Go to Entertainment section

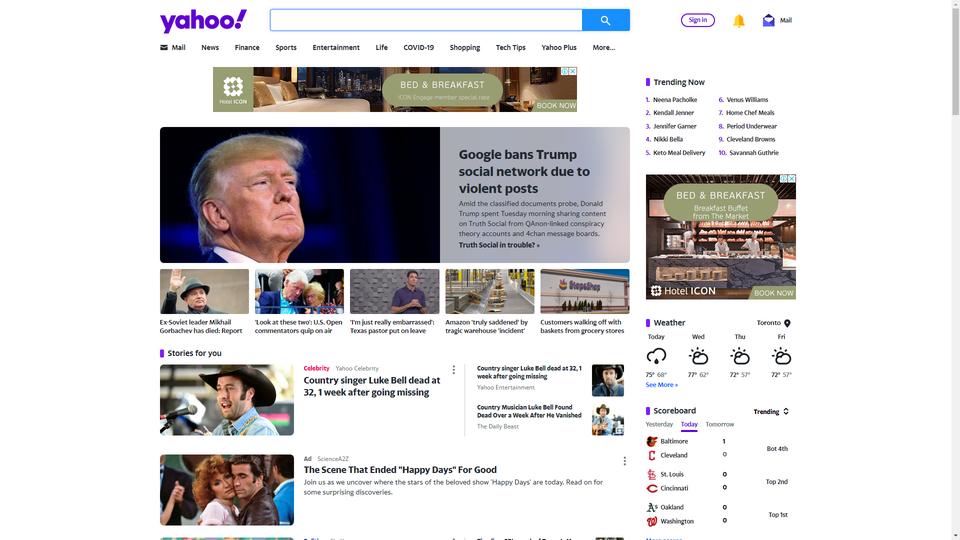click(x=336, y=47)
